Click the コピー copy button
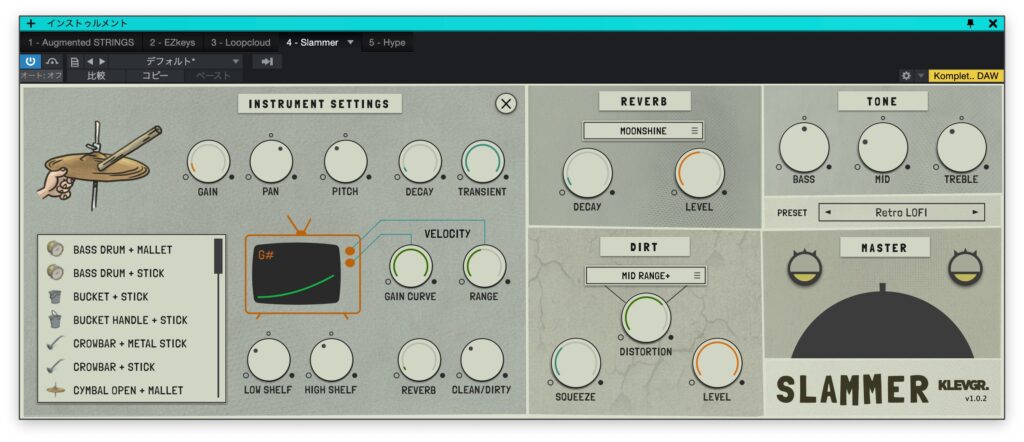Screen dimensions: 1024x442 [x=155, y=76]
